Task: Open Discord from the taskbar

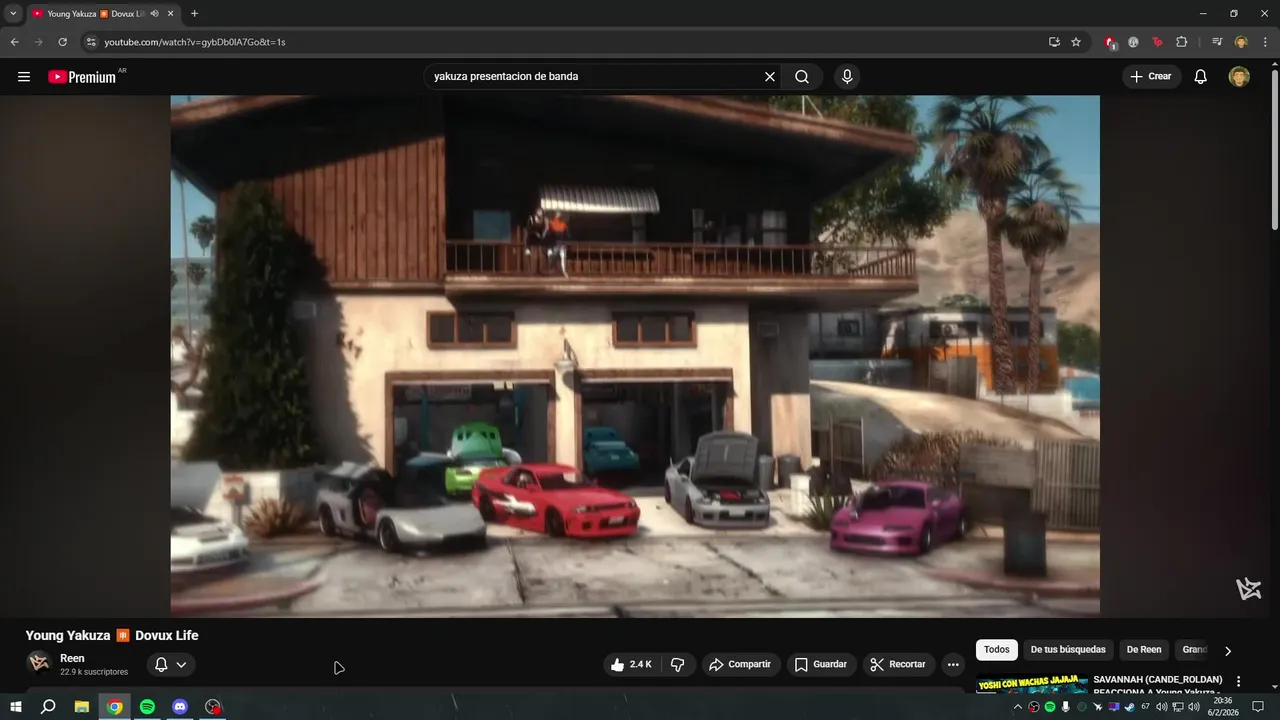Action: tap(180, 707)
